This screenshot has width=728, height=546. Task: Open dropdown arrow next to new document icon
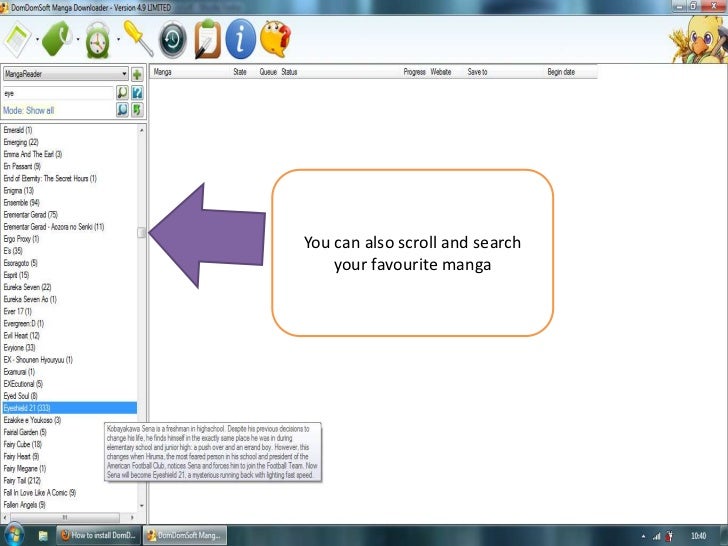pos(37,39)
